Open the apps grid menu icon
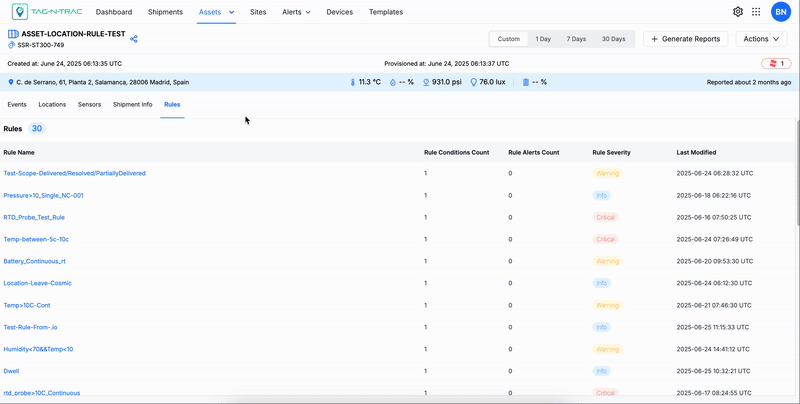 (756, 12)
